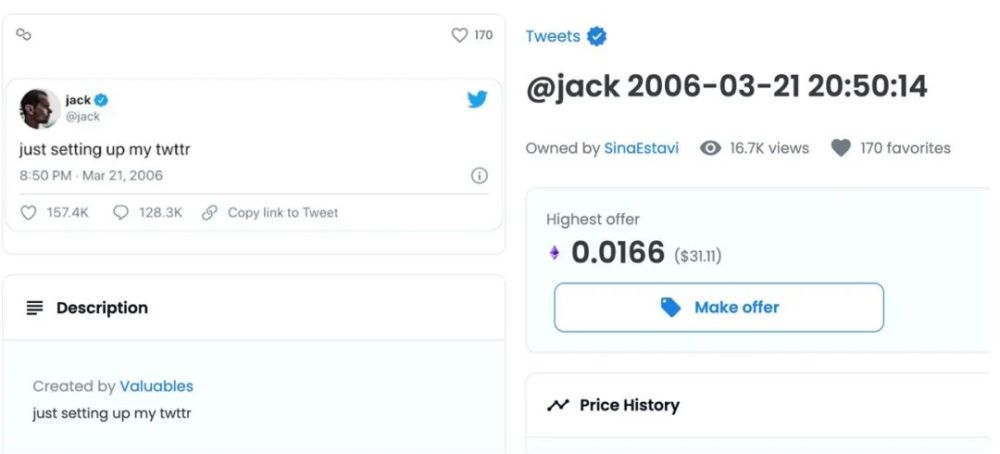Screen dimensions: 1000x454
Task: Click the Ethereum icon beside 0.0166
Action: click(x=555, y=254)
